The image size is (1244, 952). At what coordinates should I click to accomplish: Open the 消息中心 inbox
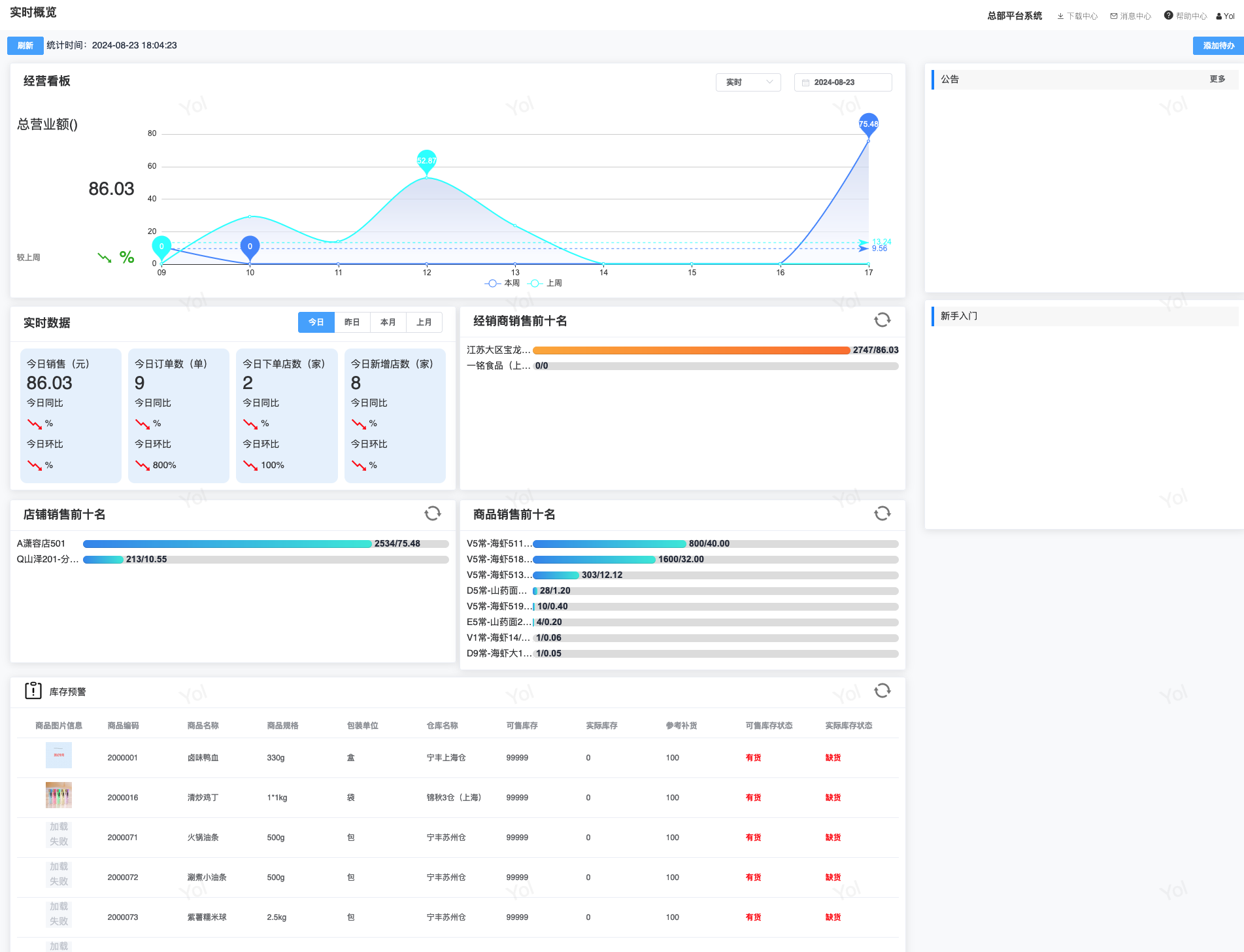1130,16
